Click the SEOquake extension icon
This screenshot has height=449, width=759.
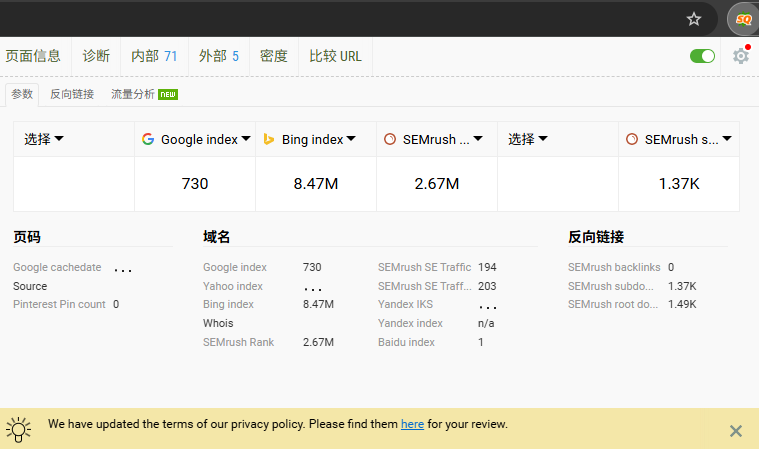point(744,19)
